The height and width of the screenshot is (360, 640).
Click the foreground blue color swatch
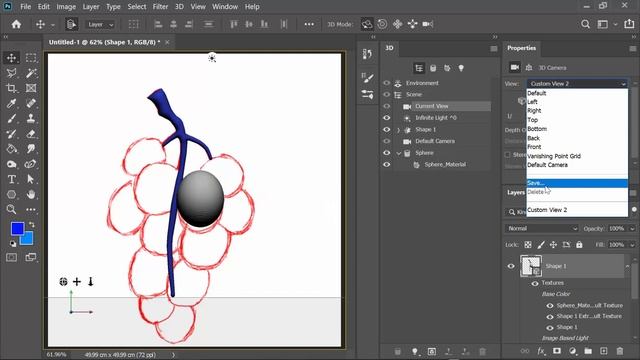(x=17, y=228)
